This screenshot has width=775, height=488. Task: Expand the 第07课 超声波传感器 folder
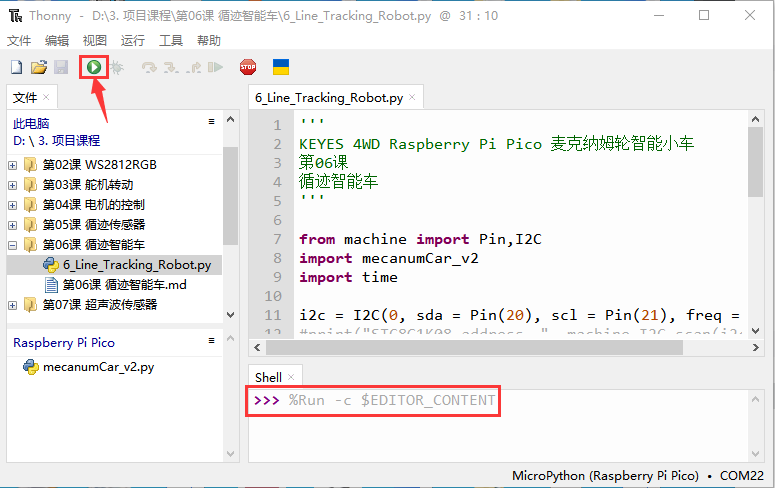(13, 305)
